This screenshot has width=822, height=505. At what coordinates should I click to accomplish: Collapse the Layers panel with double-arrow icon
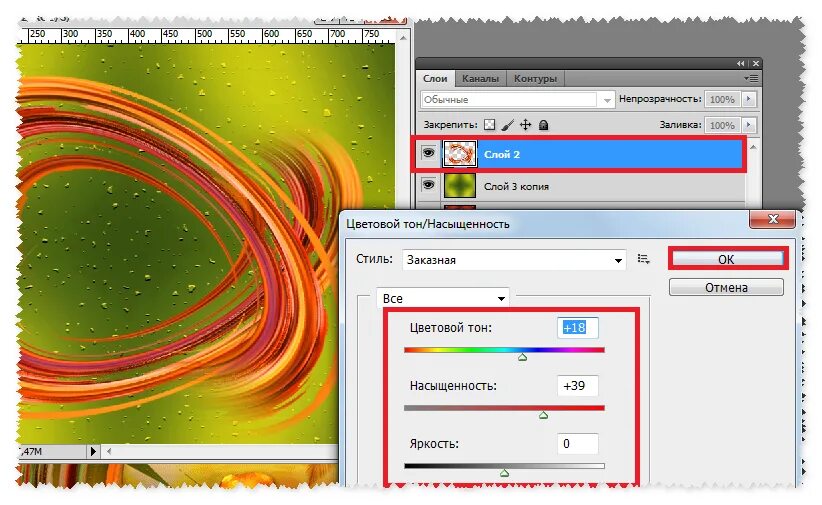tap(740, 63)
